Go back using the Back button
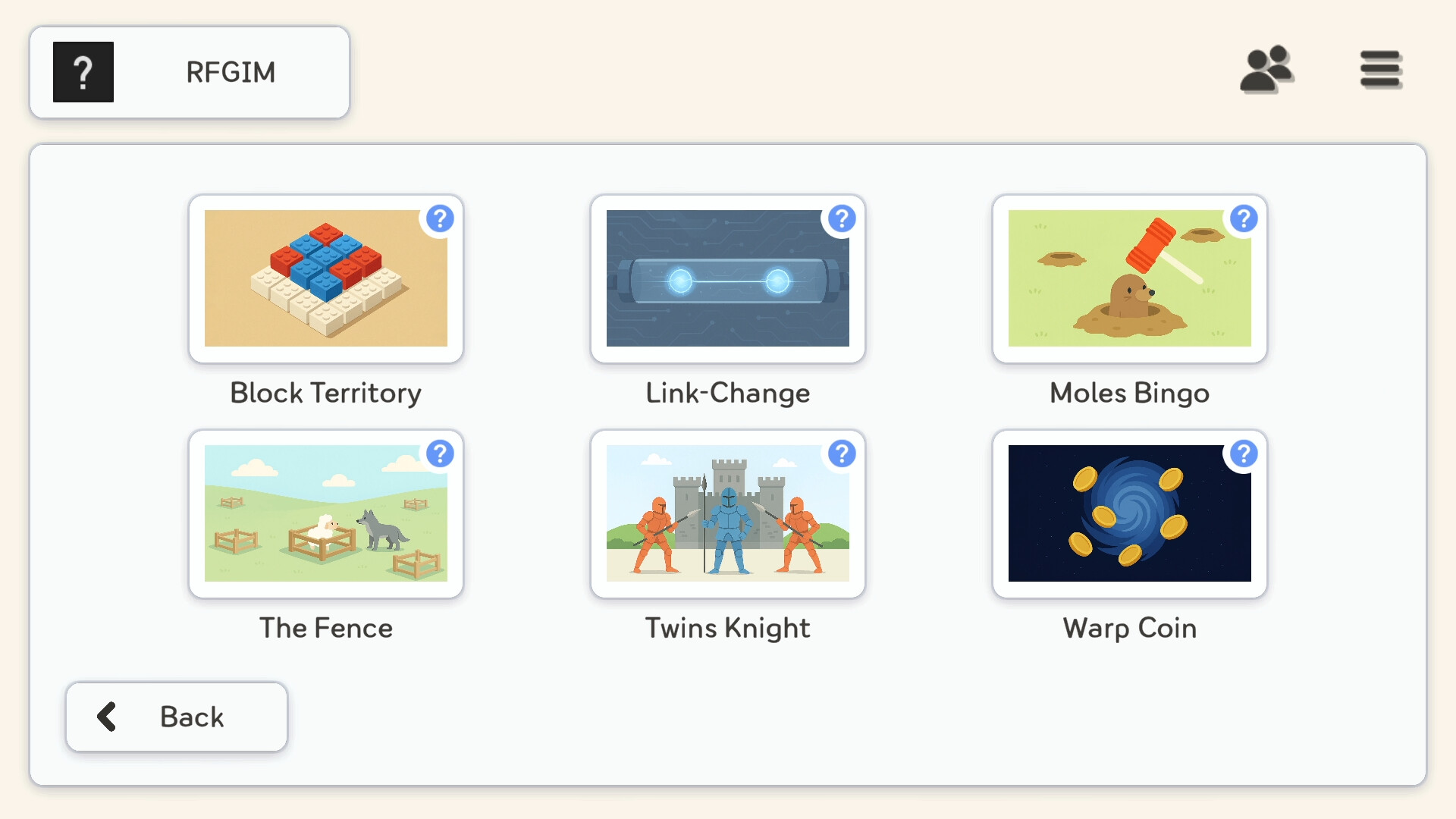The width and height of the screenshot is (1456, 819). 176,716
